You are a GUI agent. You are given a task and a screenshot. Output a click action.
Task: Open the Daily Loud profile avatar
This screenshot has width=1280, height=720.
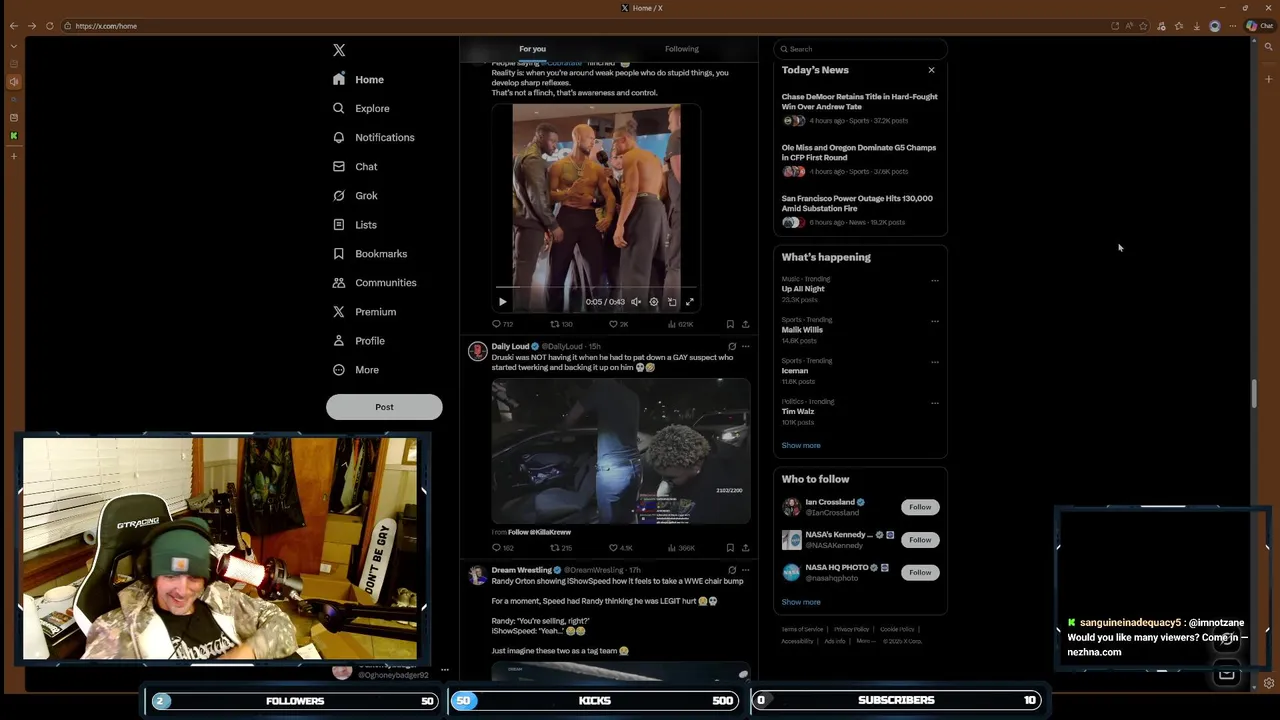click(477, 351)
